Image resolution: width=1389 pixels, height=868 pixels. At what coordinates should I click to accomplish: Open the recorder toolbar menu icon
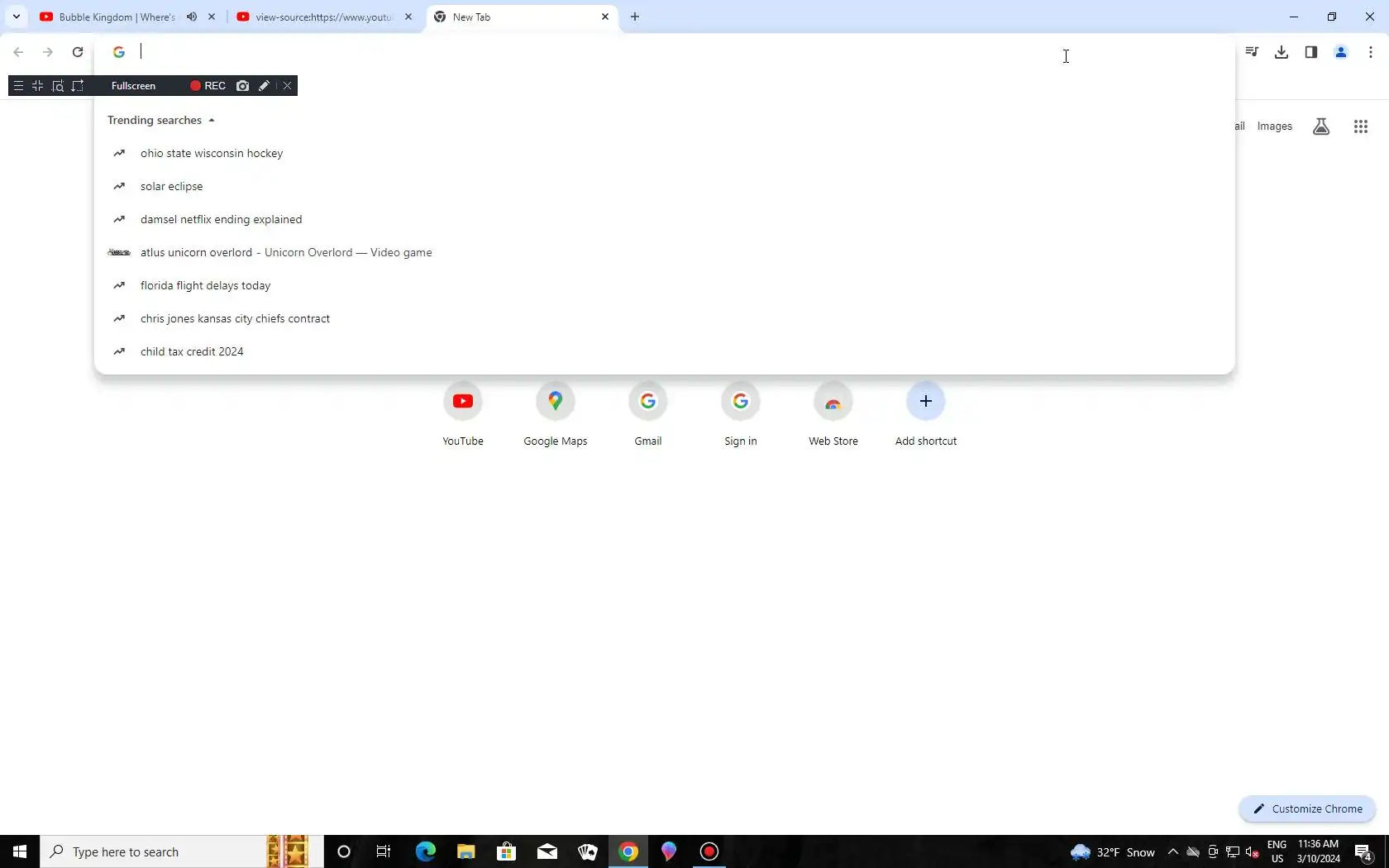tap(18, 86)
